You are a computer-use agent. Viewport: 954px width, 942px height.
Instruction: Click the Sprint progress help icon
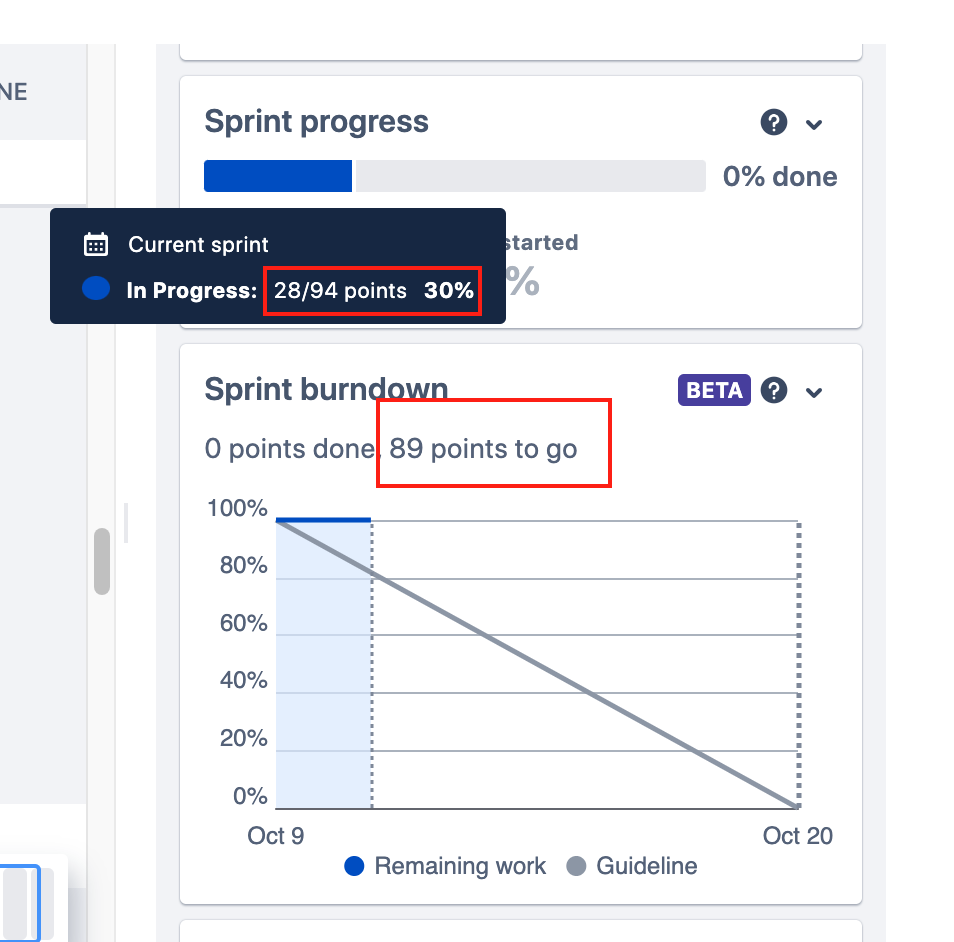click(x=773, y=124)
